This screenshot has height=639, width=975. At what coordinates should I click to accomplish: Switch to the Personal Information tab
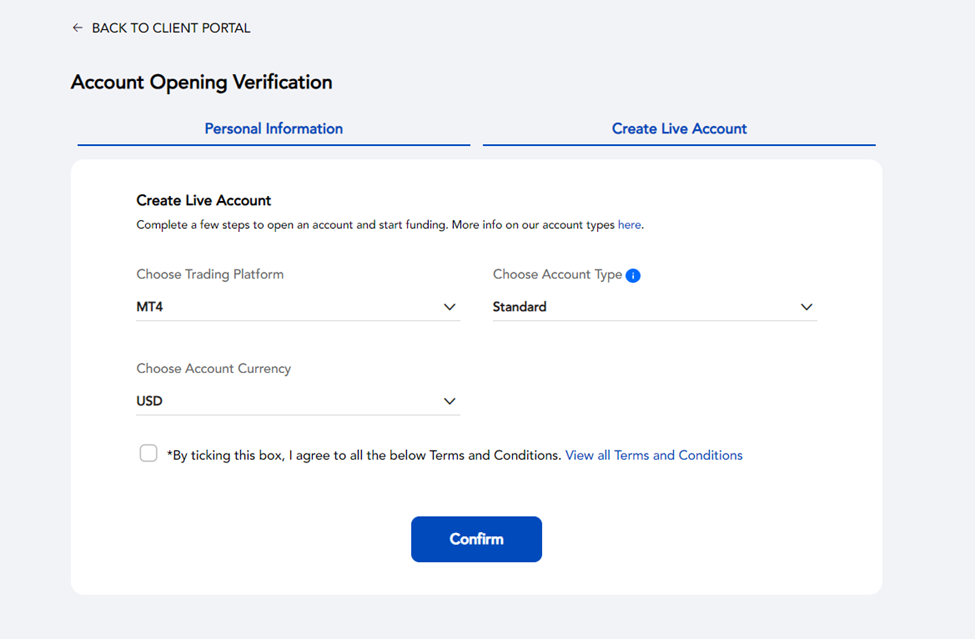point(274,129)
